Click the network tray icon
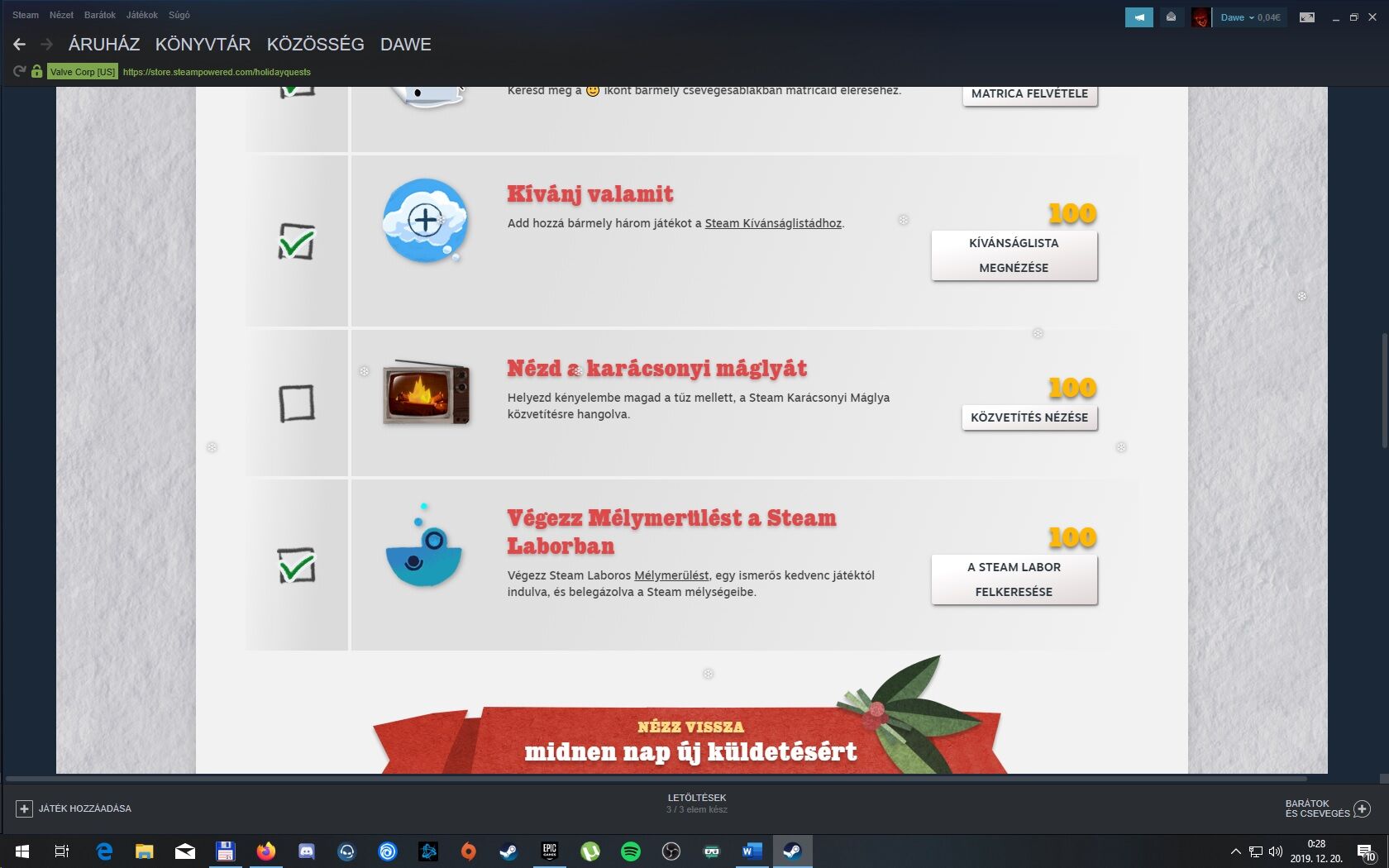1389x868 pixels. 1256,851
